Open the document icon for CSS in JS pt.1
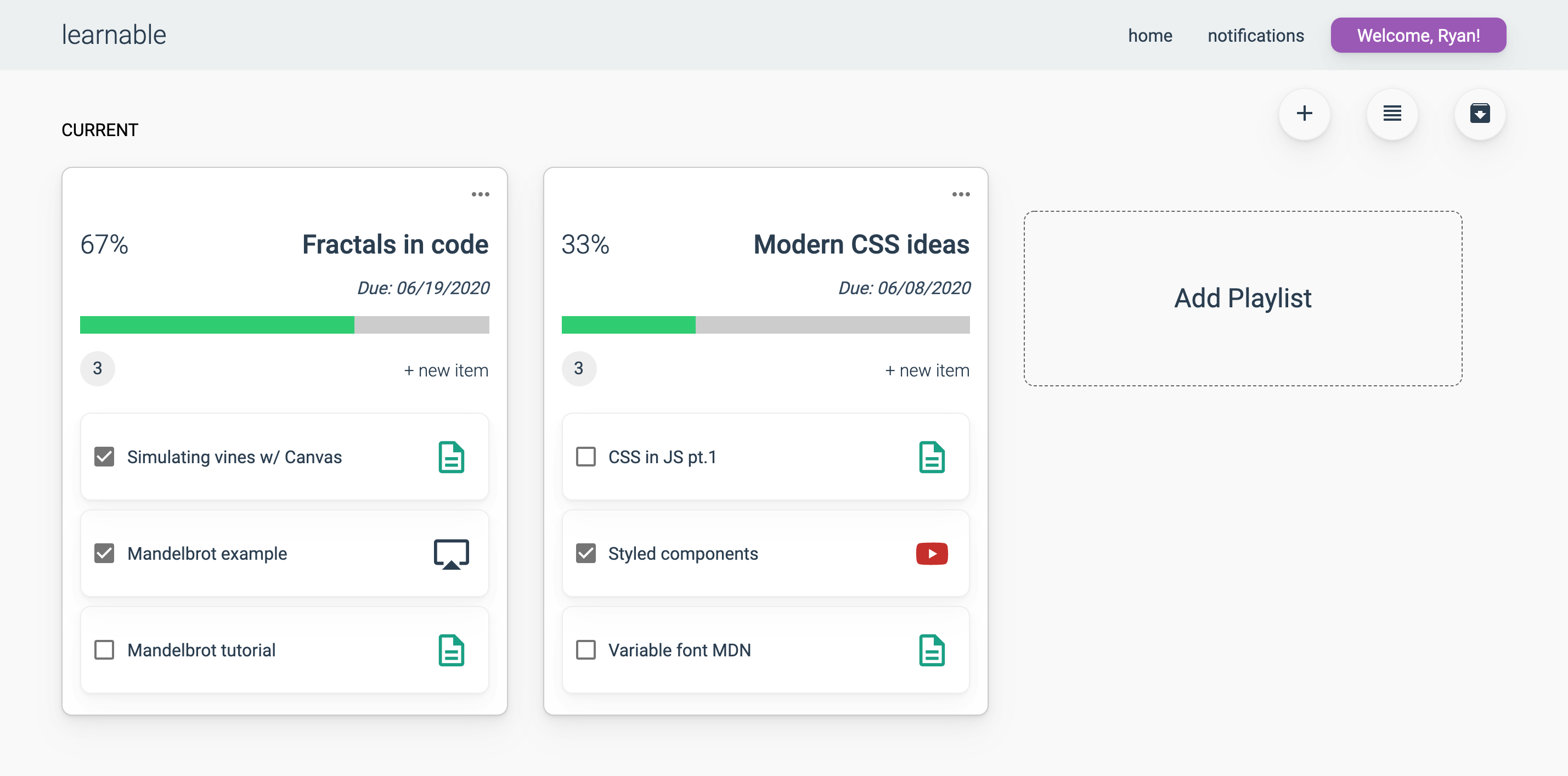The width and height of the screenshot is (1568, 776). tap(933, 457)
